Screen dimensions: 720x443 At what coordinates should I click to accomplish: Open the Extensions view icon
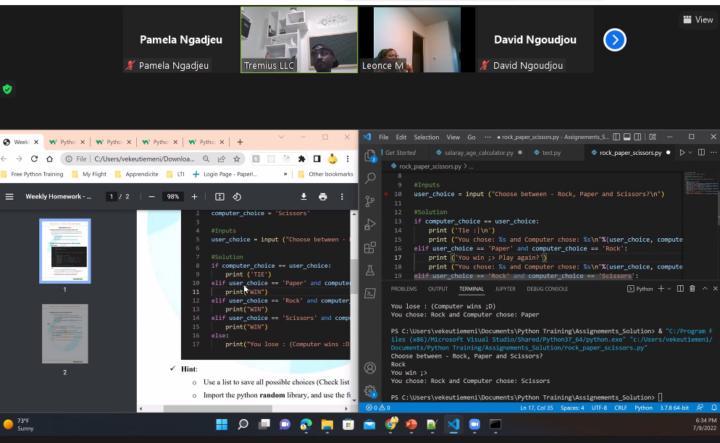(370, 247)
